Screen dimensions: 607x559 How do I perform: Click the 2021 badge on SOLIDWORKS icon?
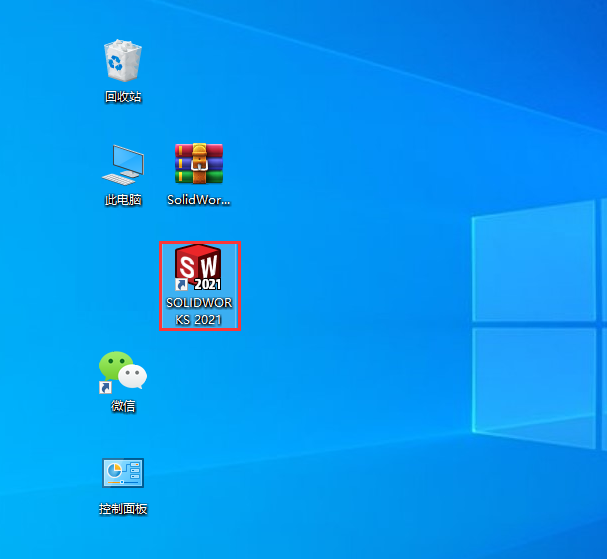(207, 284)
